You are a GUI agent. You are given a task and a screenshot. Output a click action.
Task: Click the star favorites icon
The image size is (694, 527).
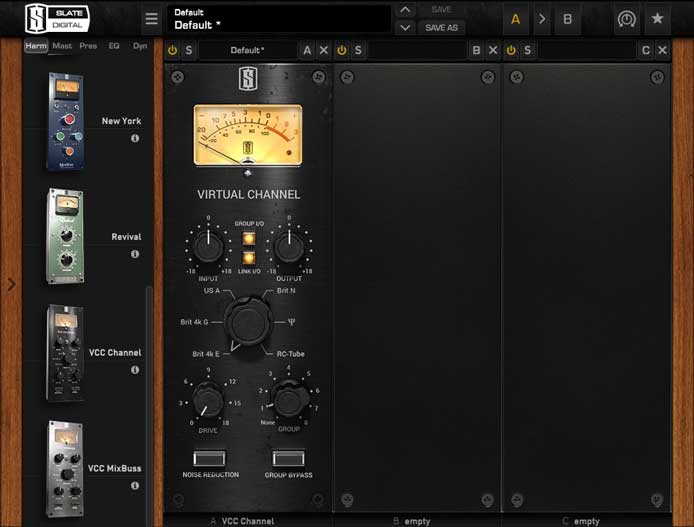point(657,19)
